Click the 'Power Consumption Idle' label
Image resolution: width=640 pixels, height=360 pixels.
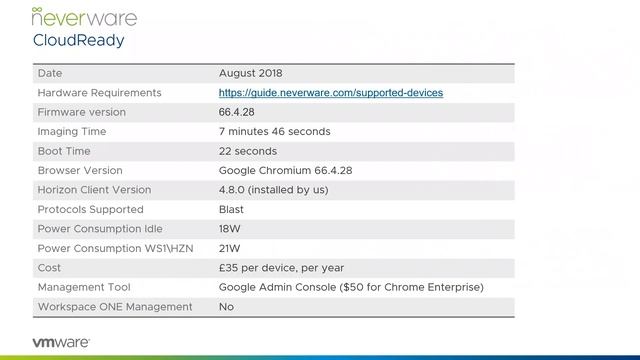coord(100,229)
